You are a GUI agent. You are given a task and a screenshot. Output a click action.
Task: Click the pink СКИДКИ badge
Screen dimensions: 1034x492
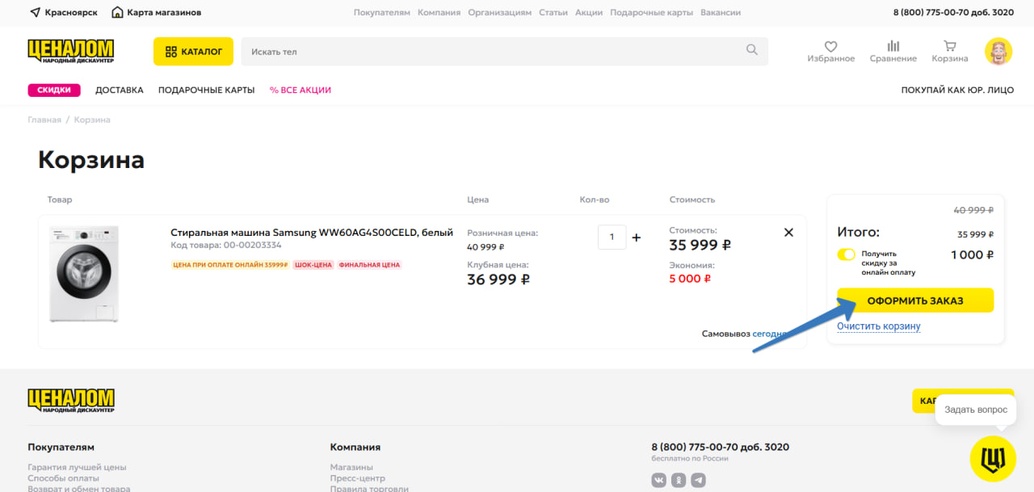[54, 90]
